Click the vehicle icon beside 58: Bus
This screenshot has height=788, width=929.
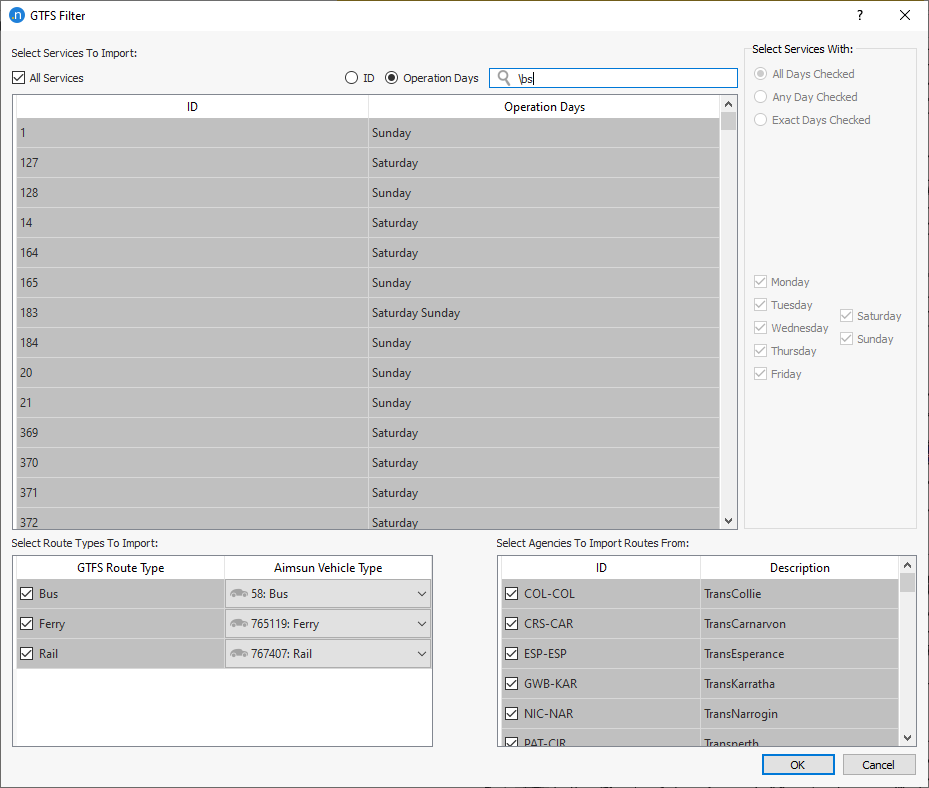click(x=239, y=593)
